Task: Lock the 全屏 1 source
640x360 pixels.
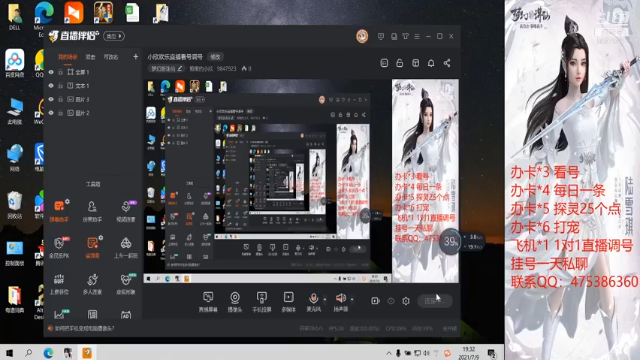Action: (60, 72)
